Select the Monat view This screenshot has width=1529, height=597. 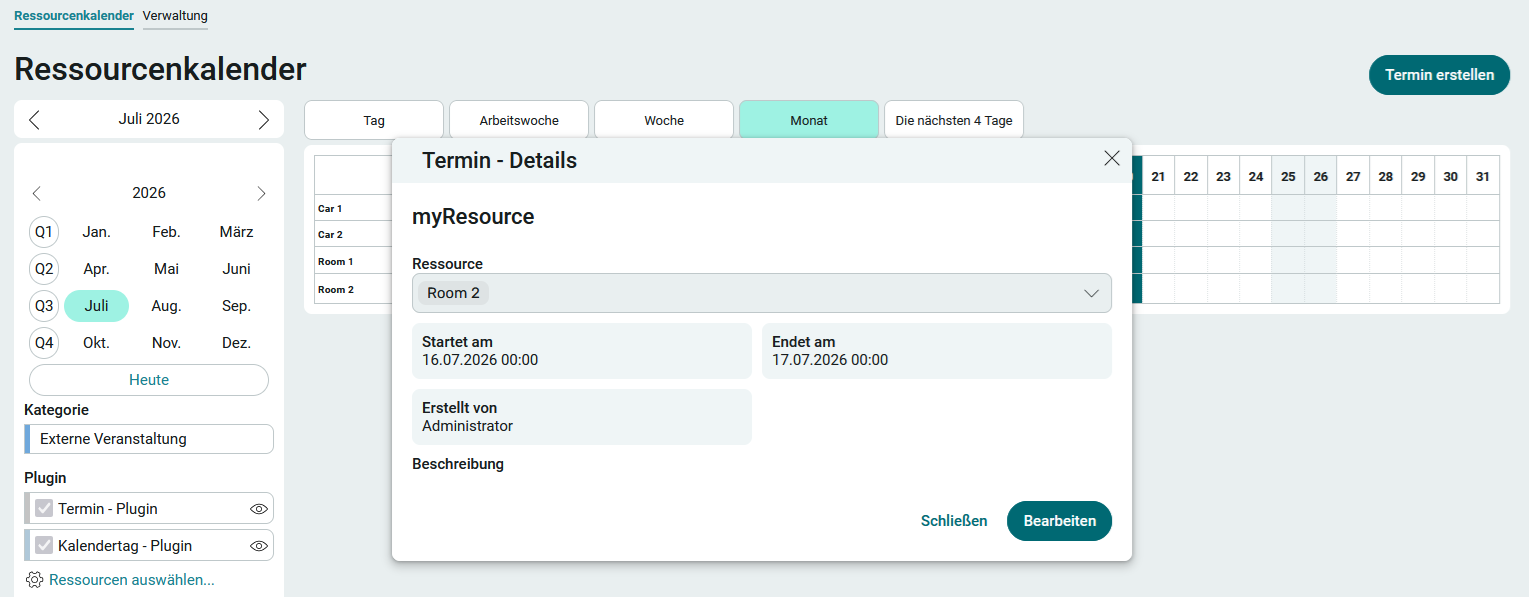point(809,120)
